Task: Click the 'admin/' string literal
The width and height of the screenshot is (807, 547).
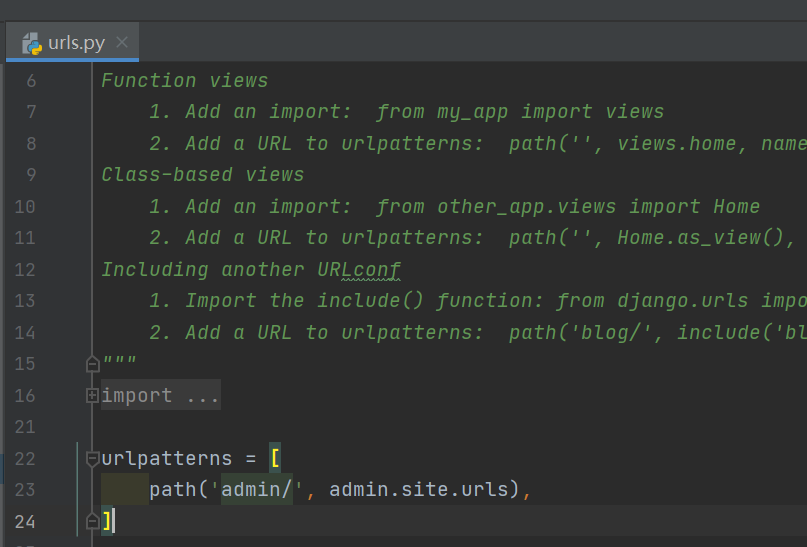Action: [256, 489]
